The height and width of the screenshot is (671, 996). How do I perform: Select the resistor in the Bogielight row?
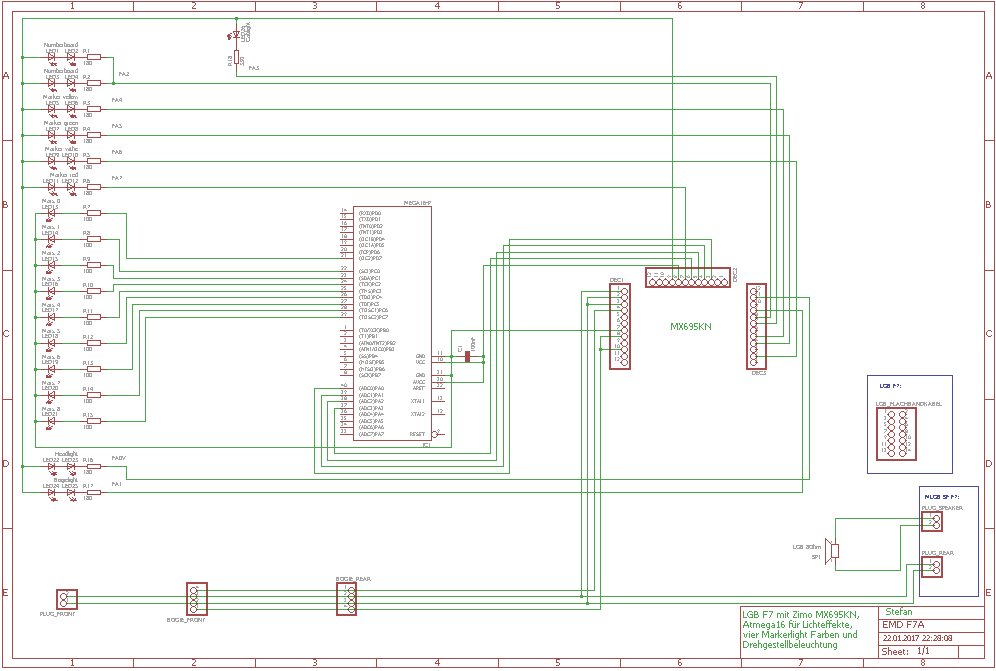(x=93, y=492)
